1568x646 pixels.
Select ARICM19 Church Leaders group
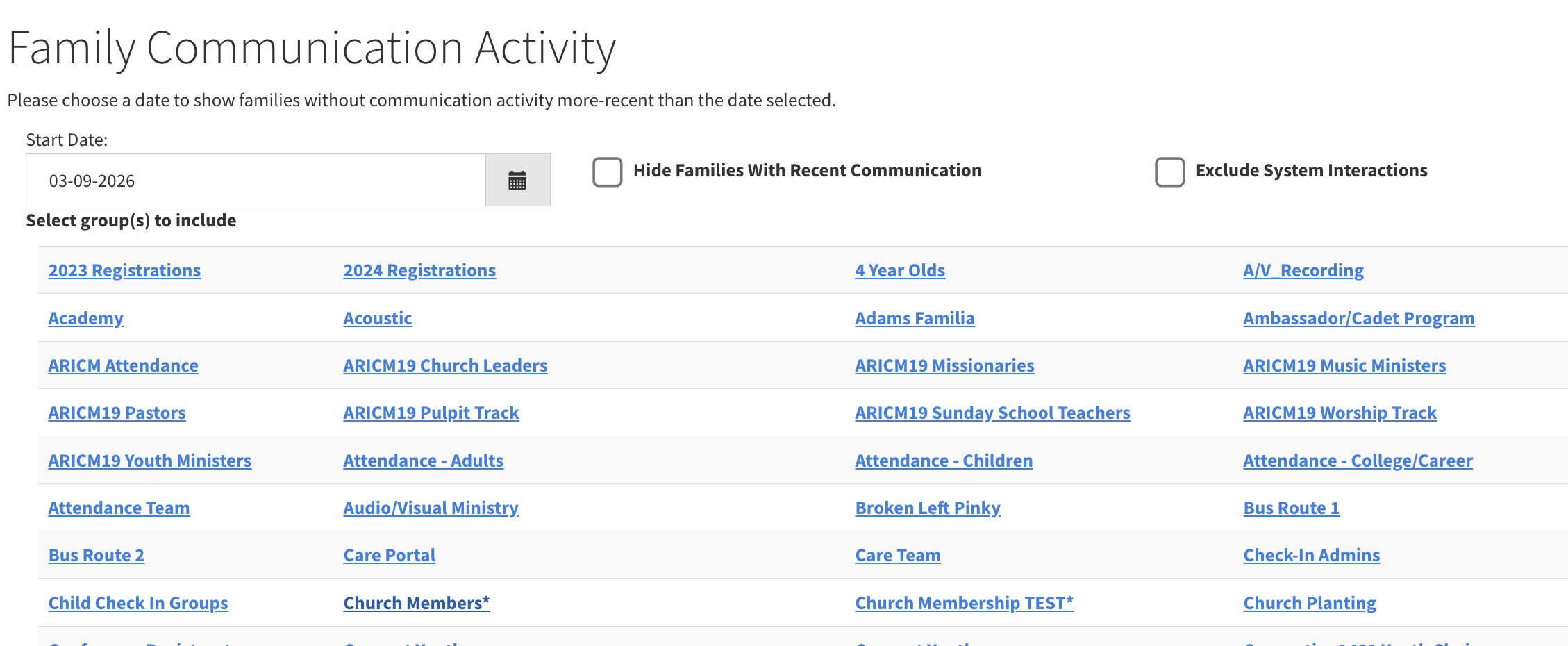click(445, 366)
